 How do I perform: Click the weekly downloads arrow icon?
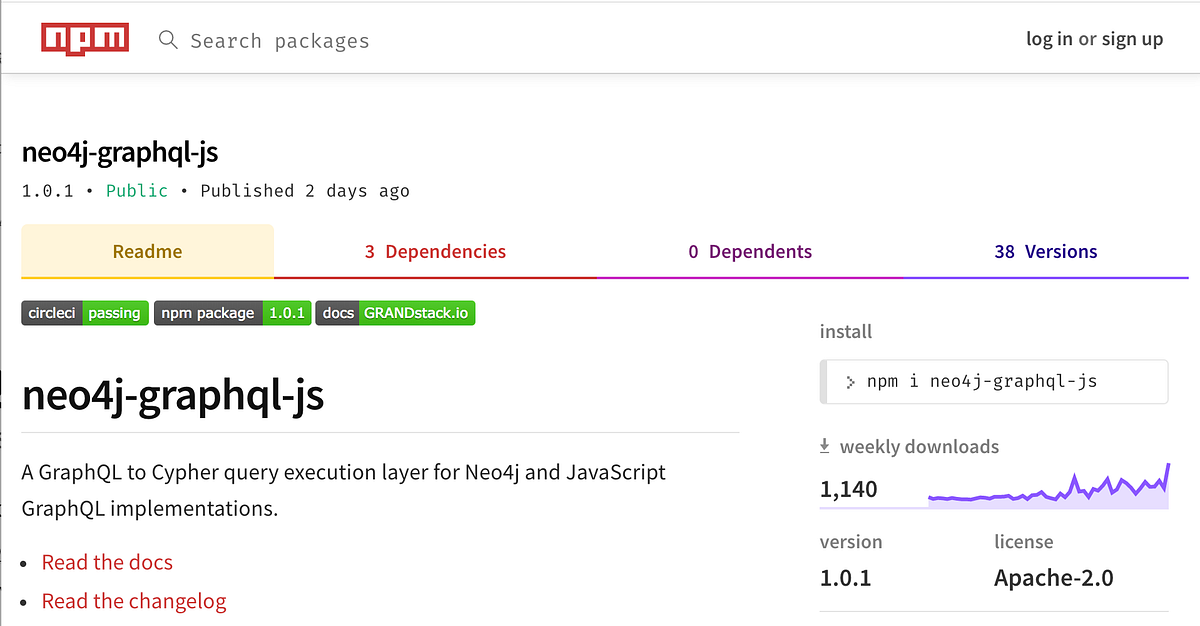(825, 446)
